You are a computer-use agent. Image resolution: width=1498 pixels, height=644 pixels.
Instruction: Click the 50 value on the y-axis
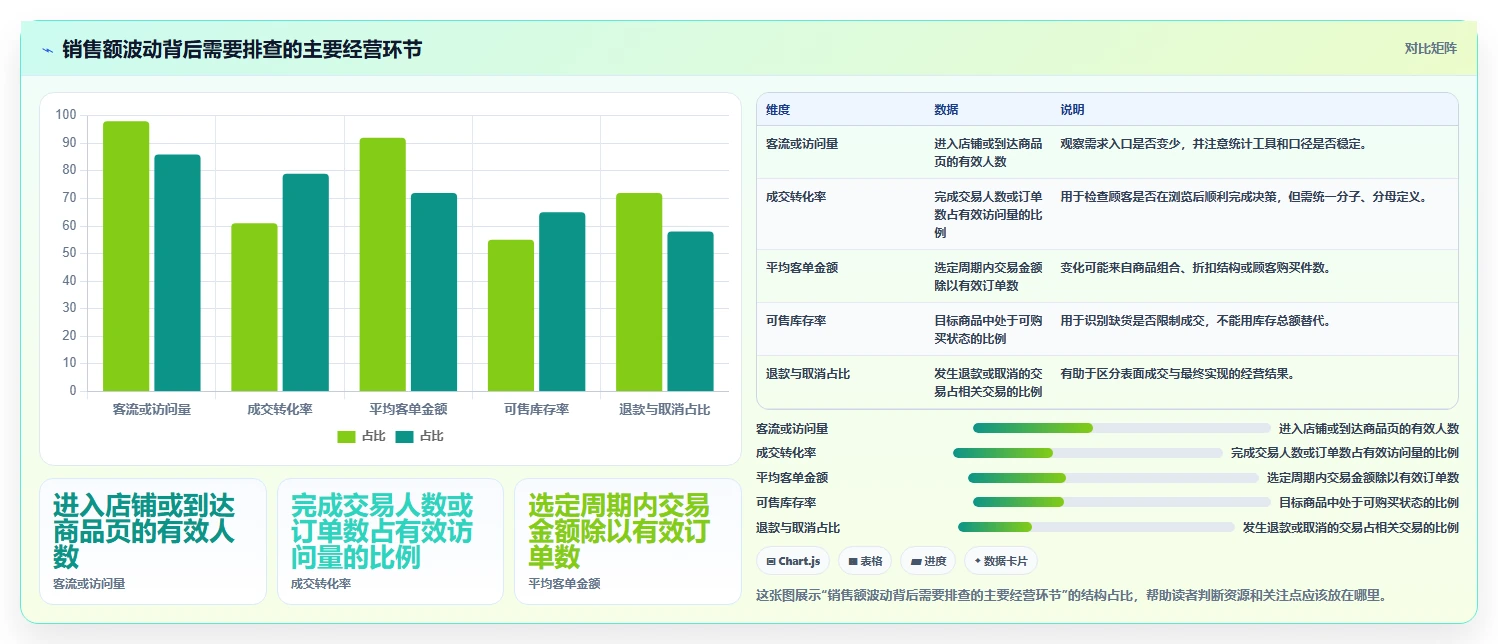point(70,253)
